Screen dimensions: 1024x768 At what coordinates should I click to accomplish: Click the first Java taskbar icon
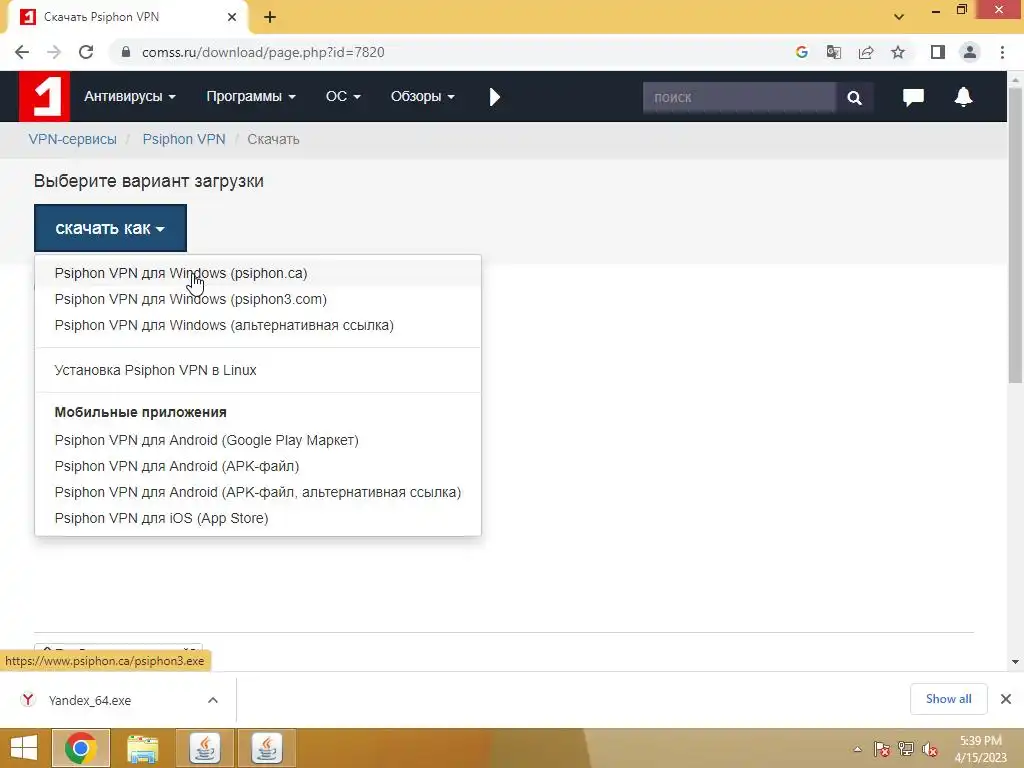(205, 748)
